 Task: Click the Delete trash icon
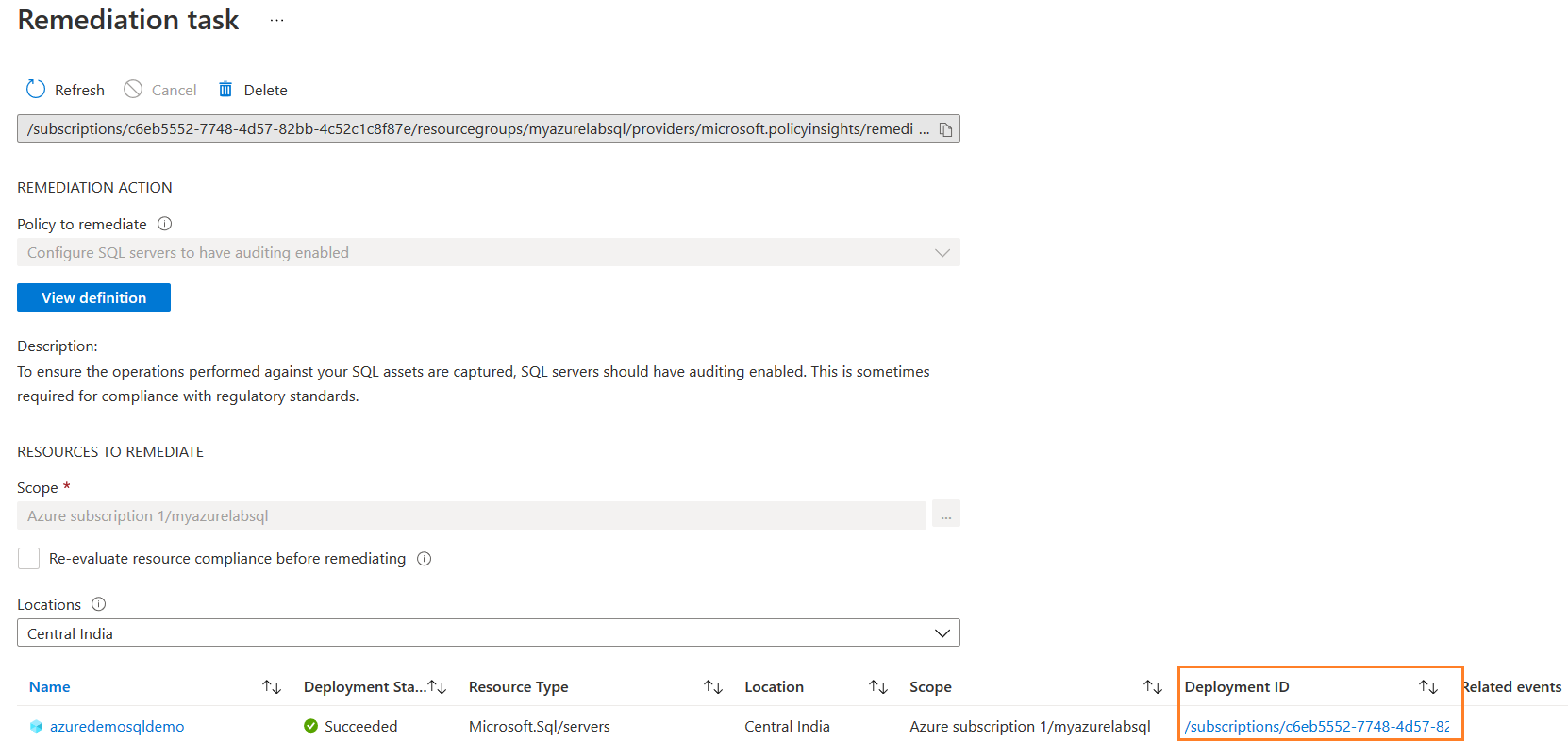(x=225, y=90)
